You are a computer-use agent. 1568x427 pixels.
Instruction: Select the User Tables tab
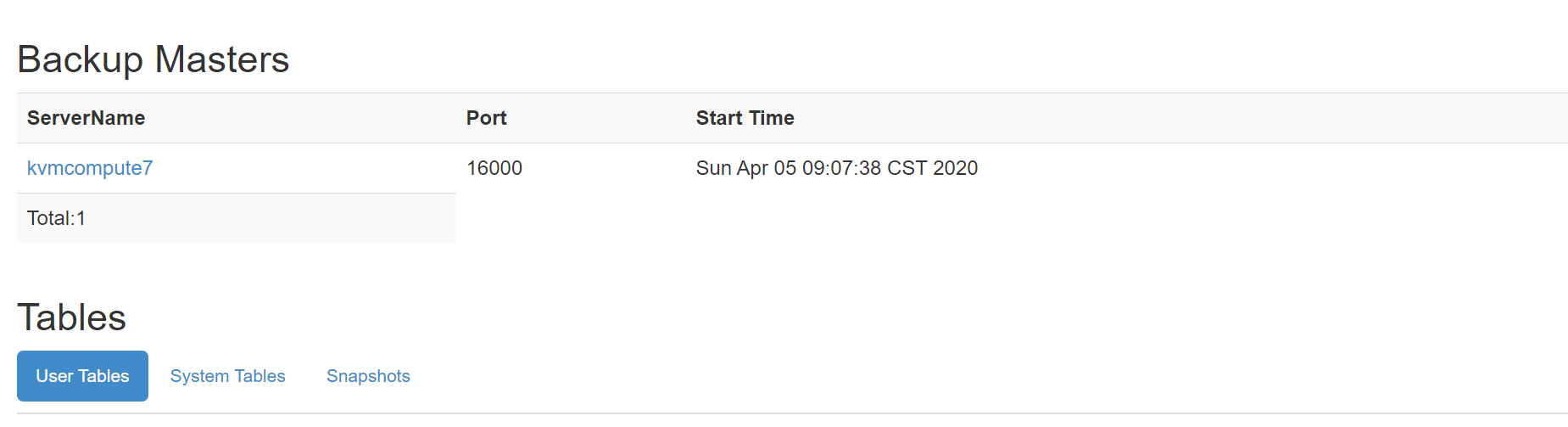pos(82,376)
